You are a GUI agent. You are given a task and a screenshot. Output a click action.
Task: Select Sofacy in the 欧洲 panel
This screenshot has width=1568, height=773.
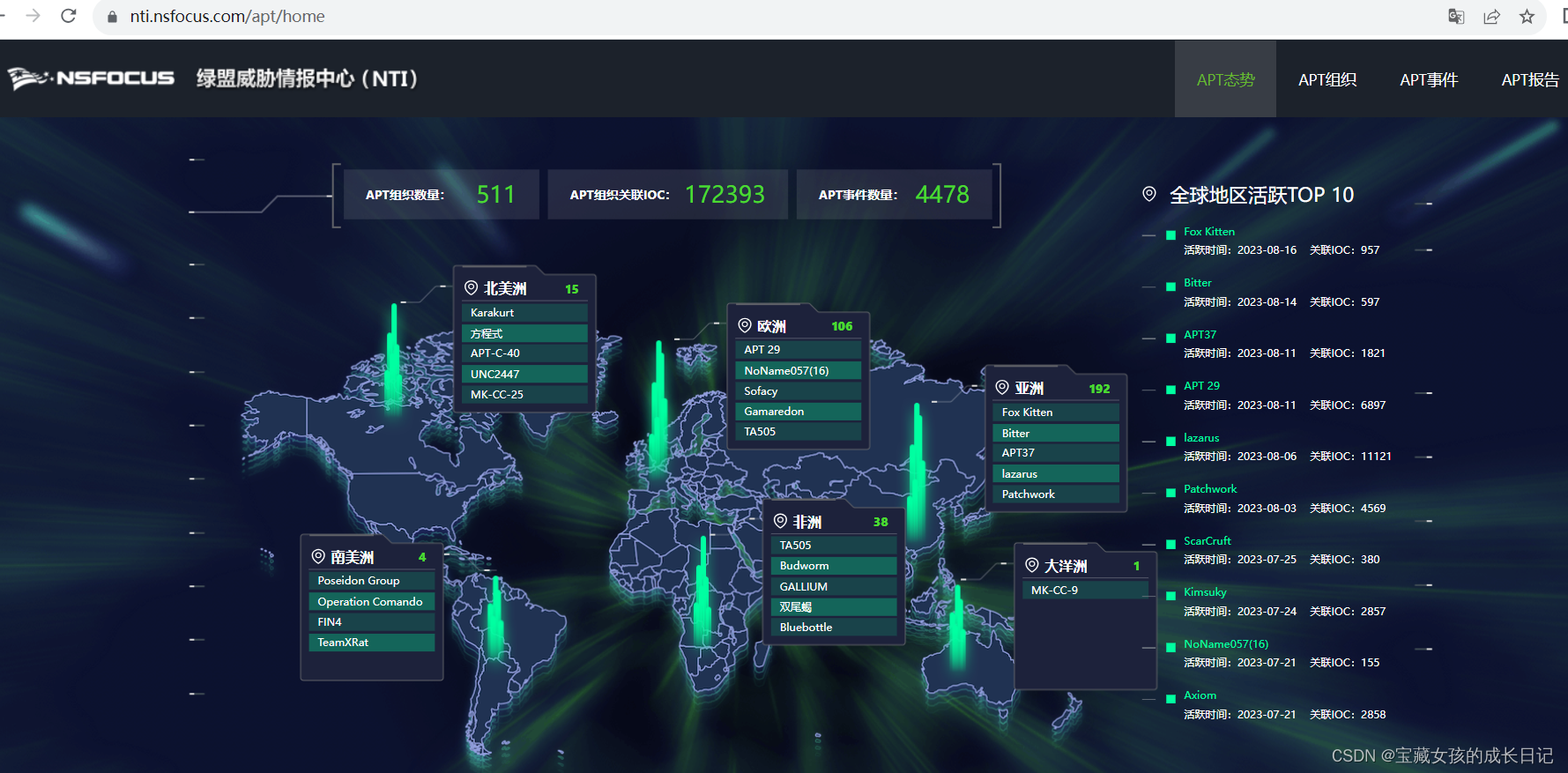pyautogui.click(x=799, y=391)
